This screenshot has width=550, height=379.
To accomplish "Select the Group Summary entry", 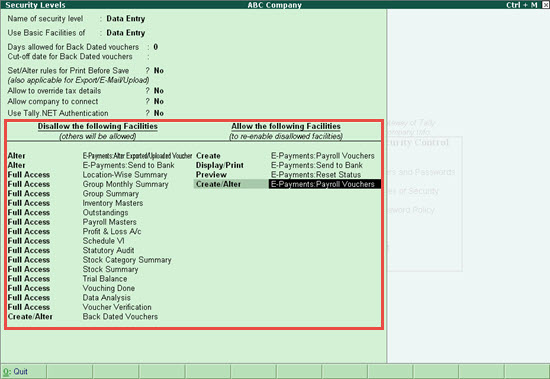I will (x=111, y=194).
